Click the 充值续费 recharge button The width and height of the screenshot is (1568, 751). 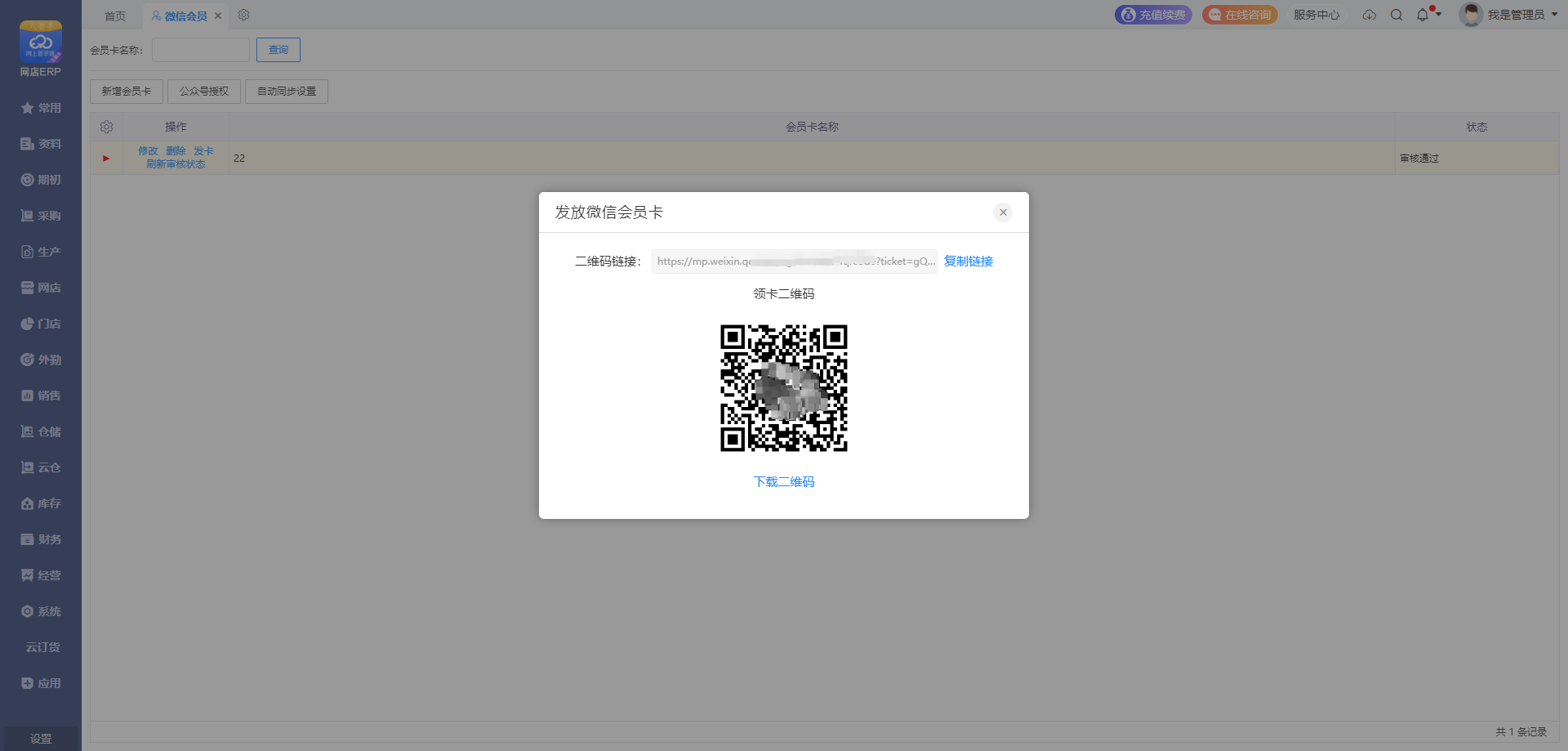click(1153, 15)
